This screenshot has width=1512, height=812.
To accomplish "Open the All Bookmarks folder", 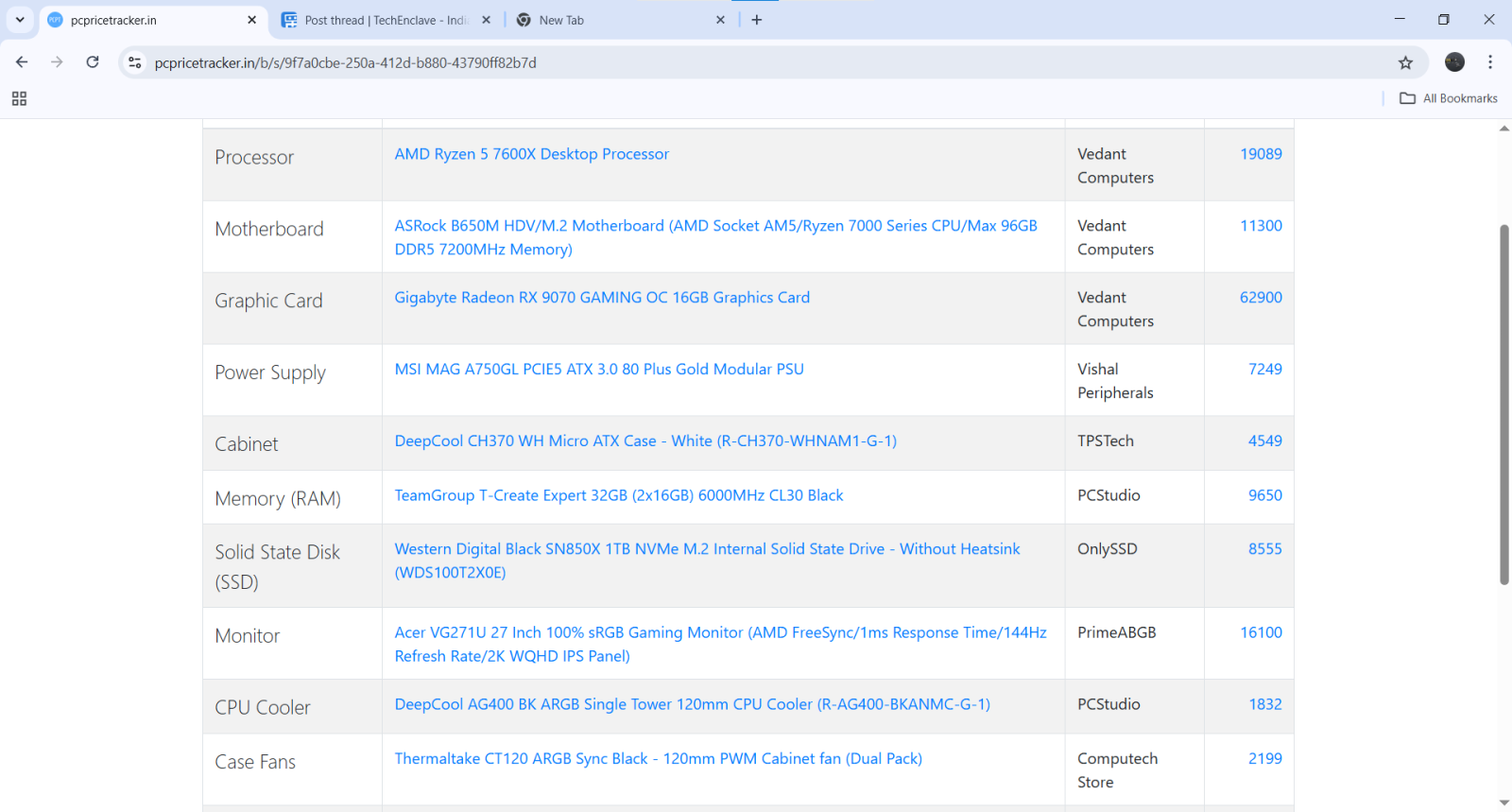I will (x=1449, y=98).
